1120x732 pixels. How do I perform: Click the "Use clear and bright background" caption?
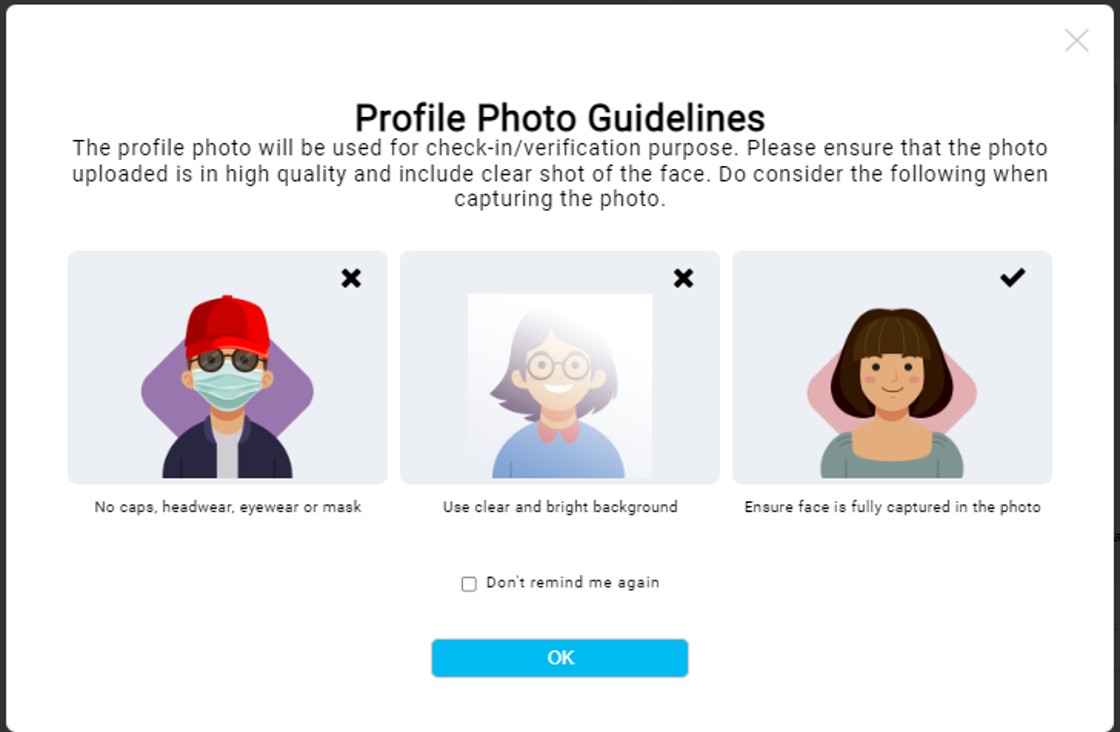[560, 507]
